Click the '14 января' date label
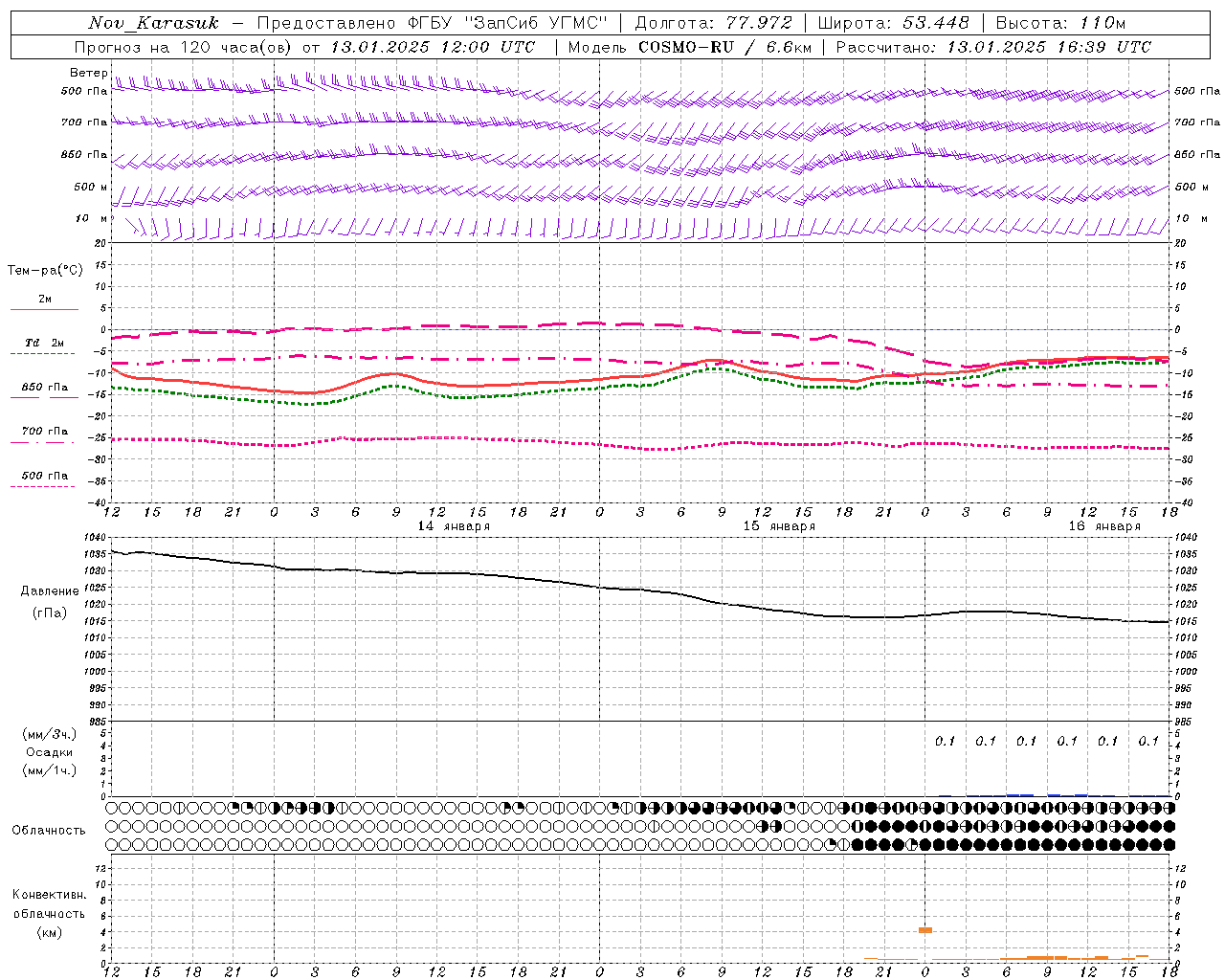Viewport: 1225px width, 980px height. click(454, 526)
